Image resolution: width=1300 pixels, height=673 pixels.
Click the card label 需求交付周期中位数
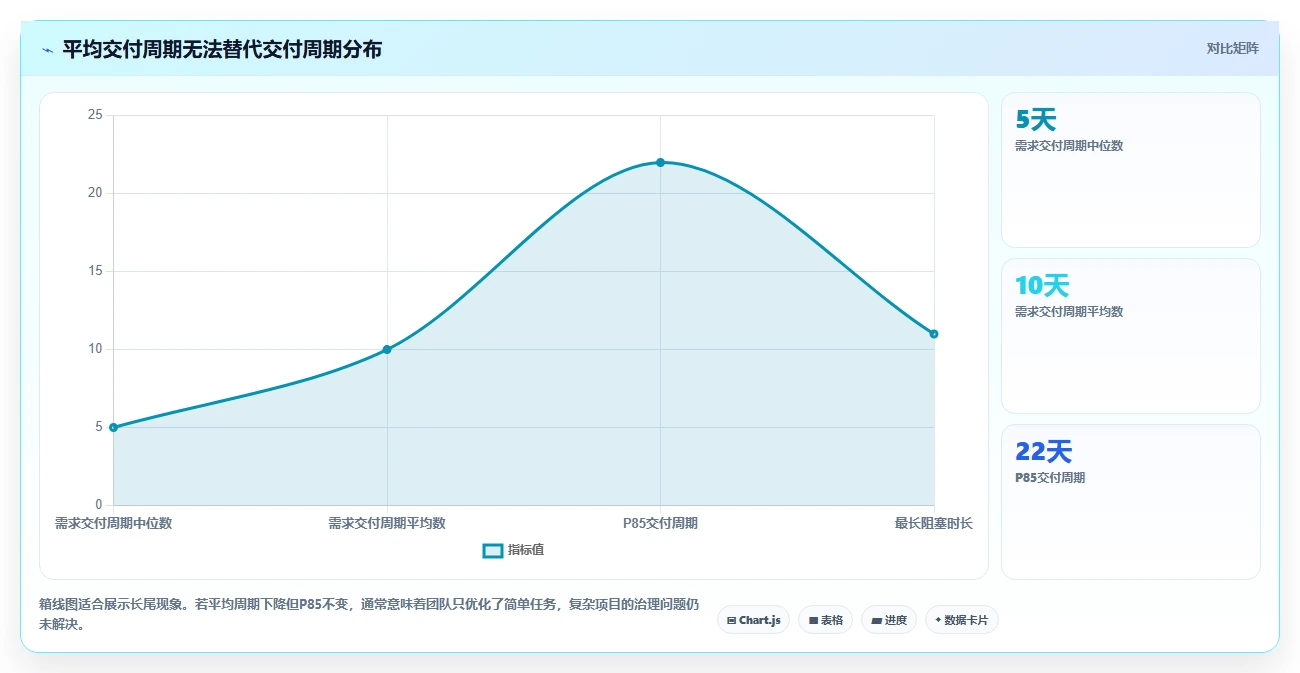[1069, 145]
